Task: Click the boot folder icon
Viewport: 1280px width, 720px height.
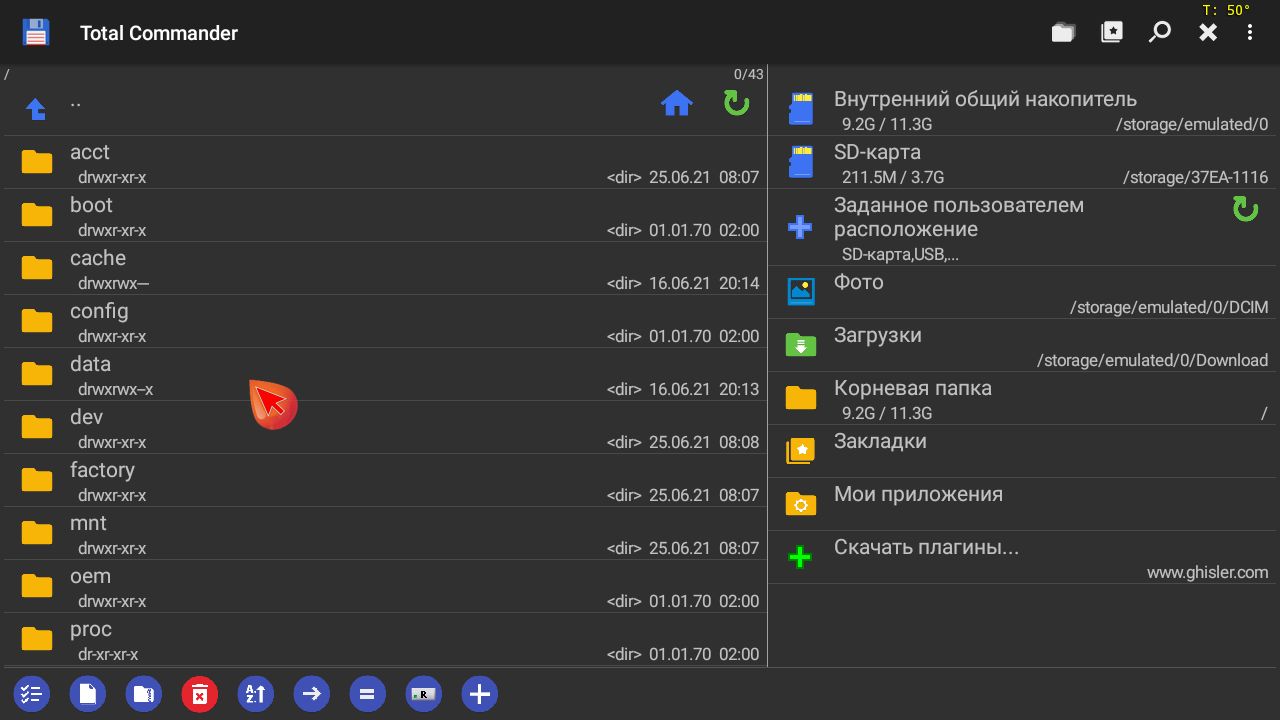Action: pos(37,215)
